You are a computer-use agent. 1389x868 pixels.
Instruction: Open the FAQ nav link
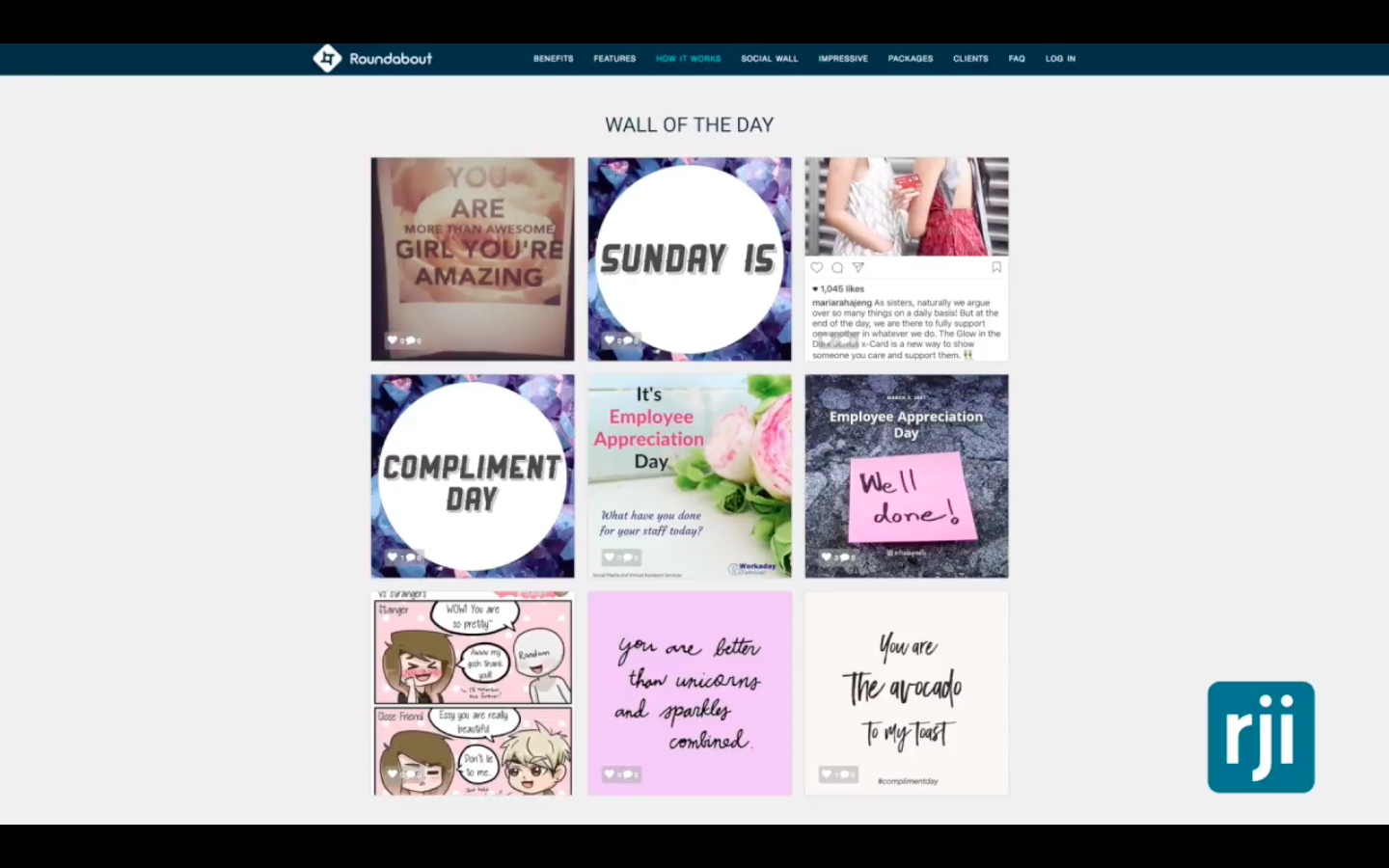[x=1017, y=59]
